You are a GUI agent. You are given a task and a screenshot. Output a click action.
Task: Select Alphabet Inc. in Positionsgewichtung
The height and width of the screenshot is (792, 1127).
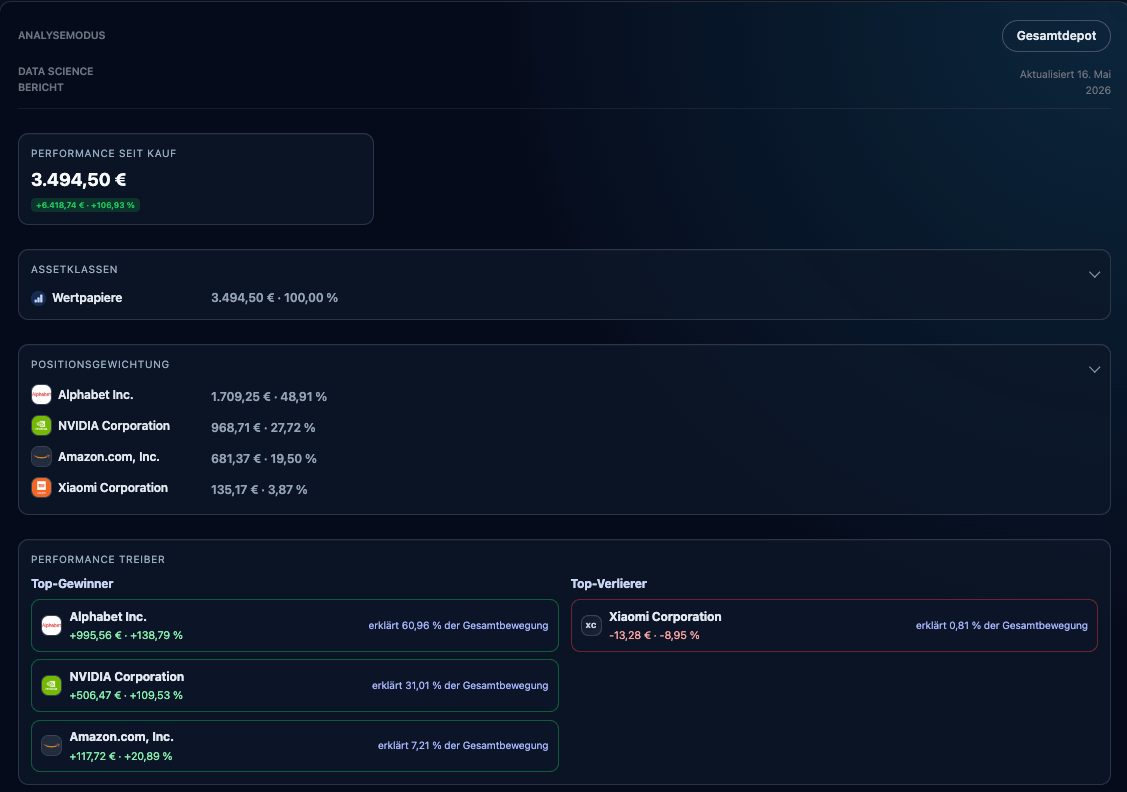96,395
